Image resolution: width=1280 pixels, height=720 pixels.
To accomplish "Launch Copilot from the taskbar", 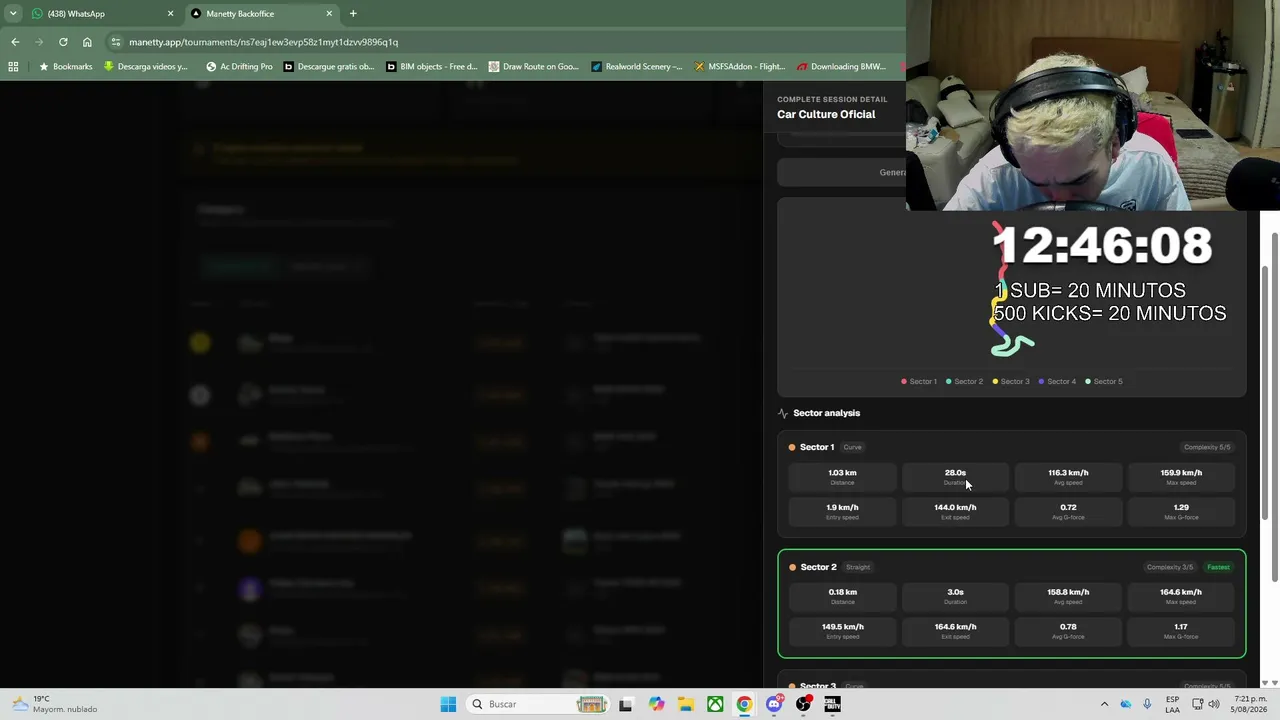I will pyautogui.click(x=656, y=704).
